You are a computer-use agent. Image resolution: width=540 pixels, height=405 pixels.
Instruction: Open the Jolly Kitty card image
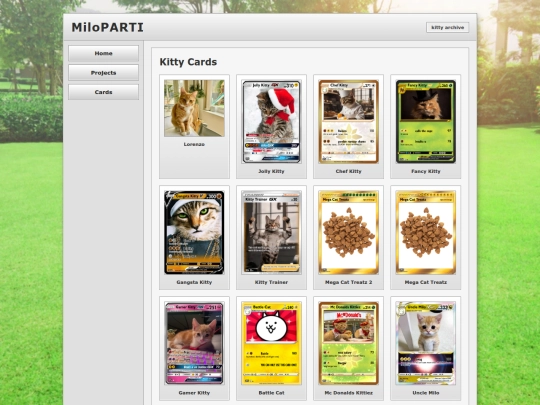[271, 122]
